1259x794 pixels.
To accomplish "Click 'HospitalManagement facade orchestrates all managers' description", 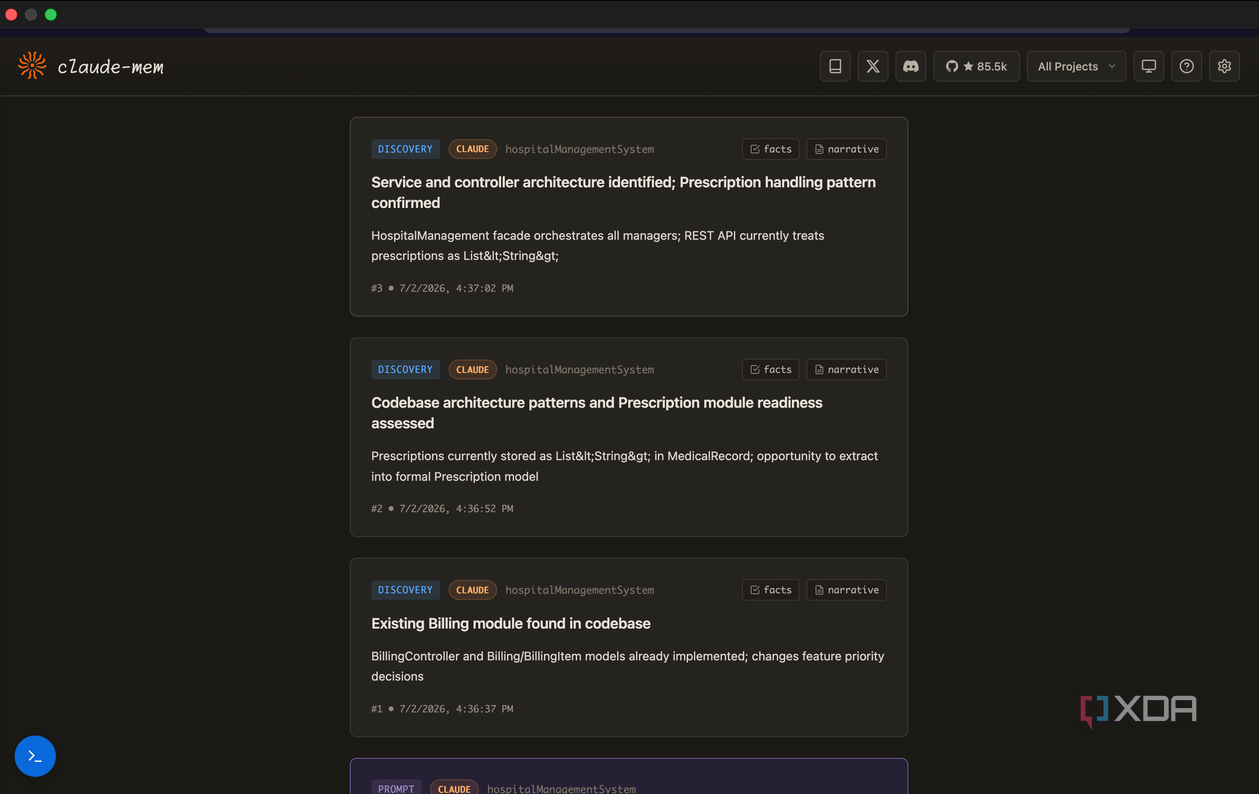I will [x=598, y=245].
